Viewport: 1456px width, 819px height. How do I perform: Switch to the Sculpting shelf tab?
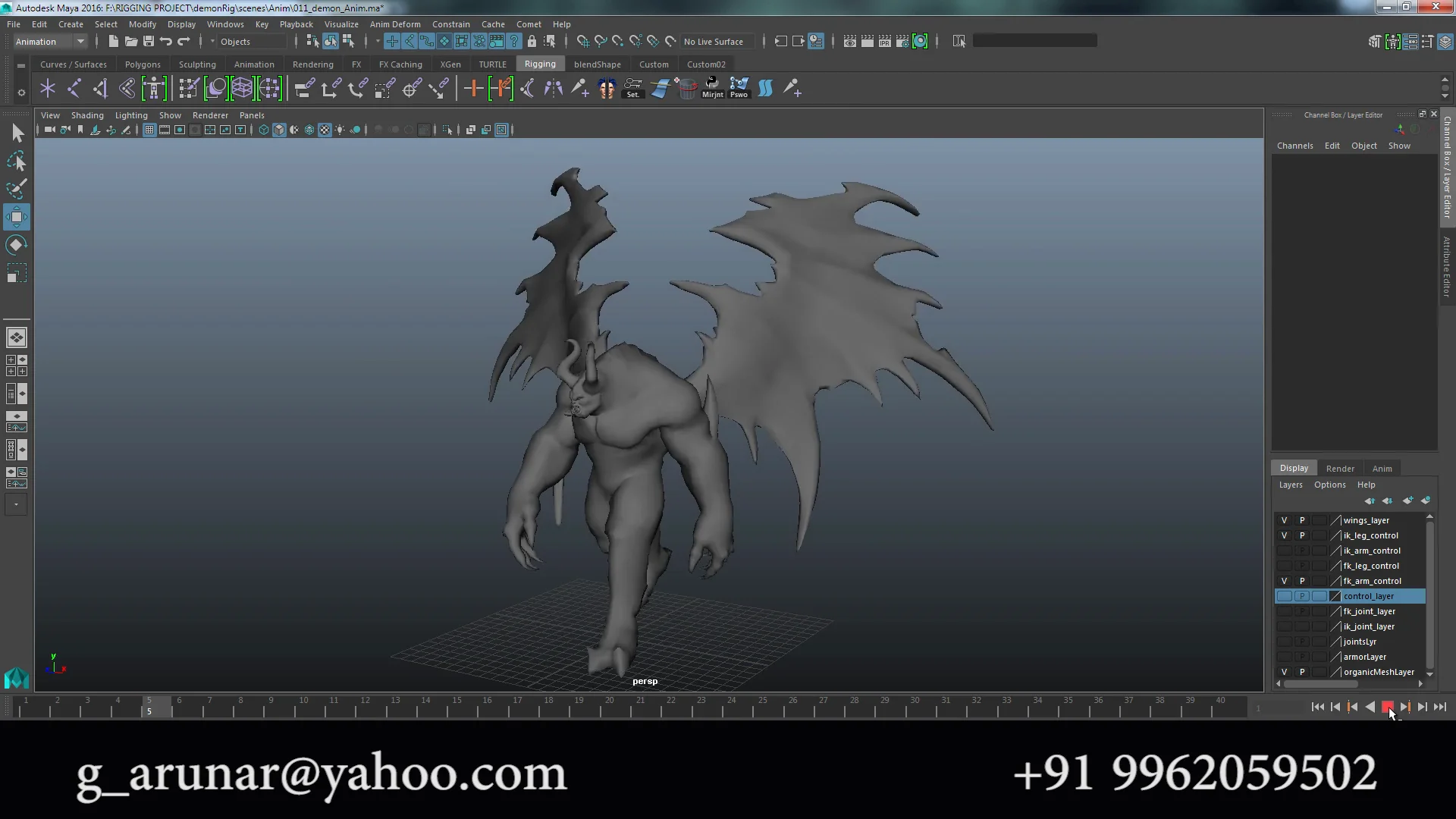click(x=197, y=64)
